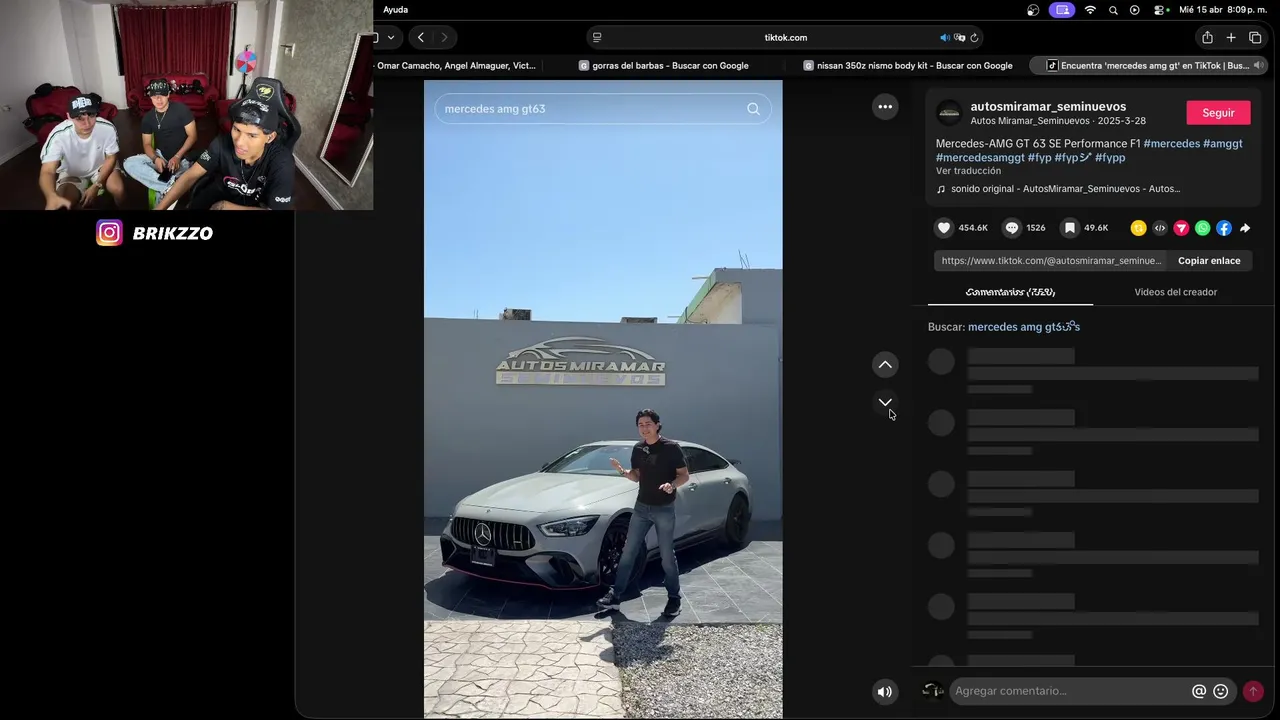Open the Comentarios tab
1280x720 pixels.
click(x=1010, y=292)
